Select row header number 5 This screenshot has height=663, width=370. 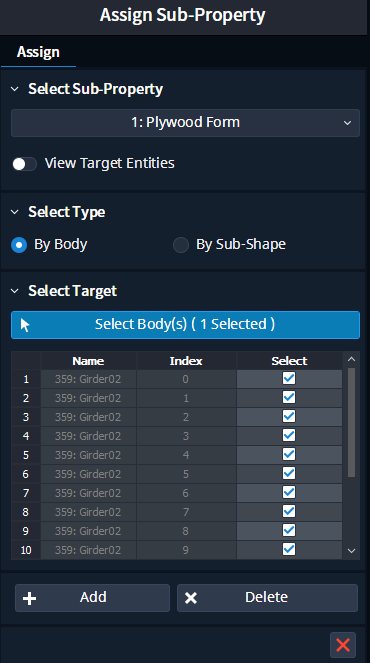pyautogui.click(x=26, y=455)
